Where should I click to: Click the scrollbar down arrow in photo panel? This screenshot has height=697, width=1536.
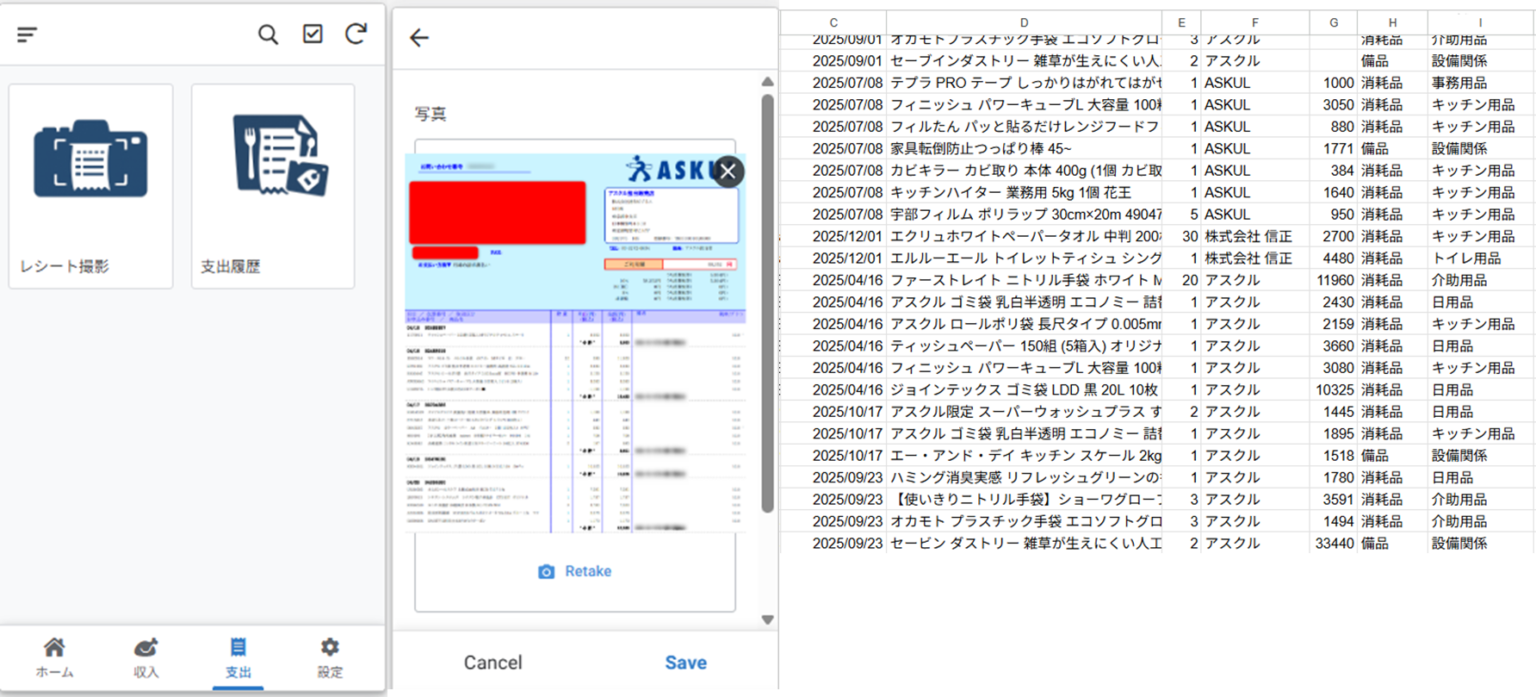pos(766,619)
